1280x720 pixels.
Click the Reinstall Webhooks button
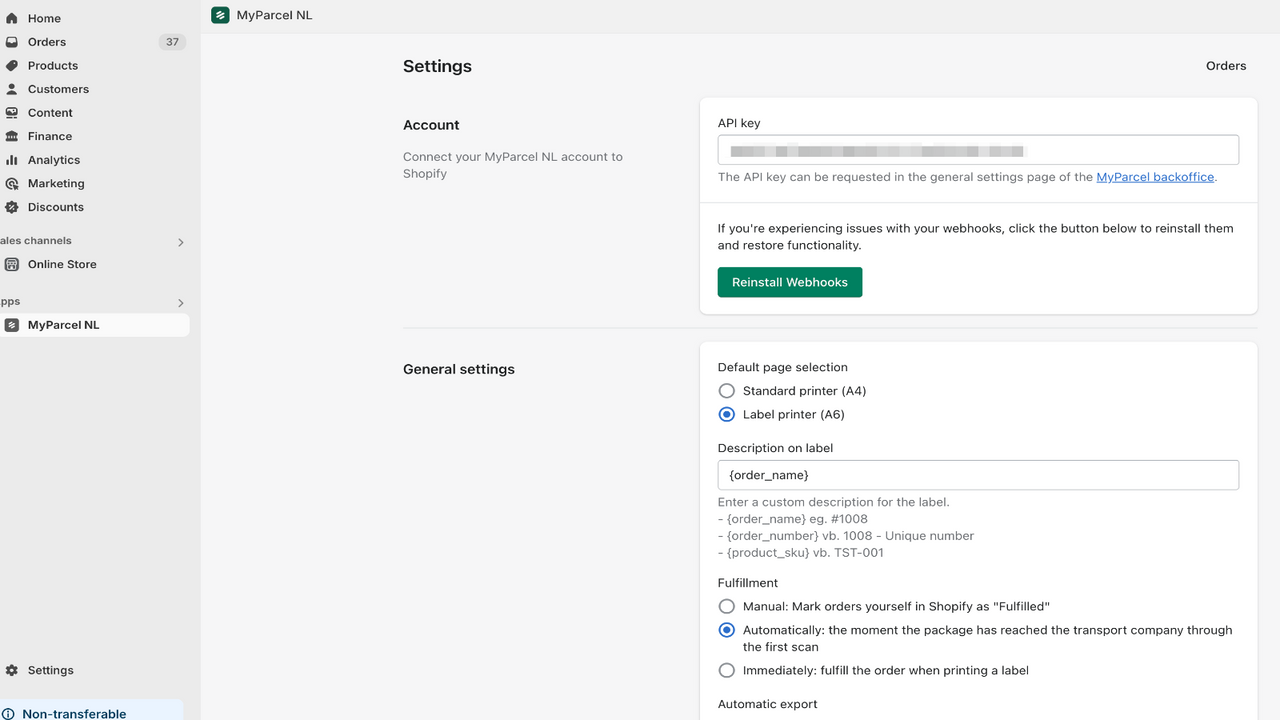789,282
